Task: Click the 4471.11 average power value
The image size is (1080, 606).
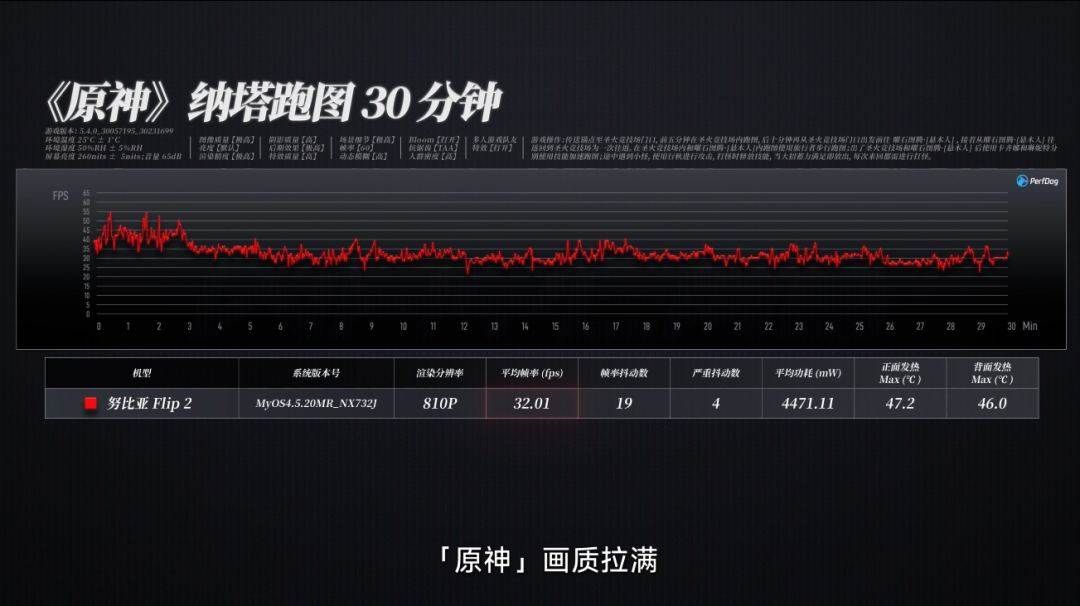Action: pos(808,404)
